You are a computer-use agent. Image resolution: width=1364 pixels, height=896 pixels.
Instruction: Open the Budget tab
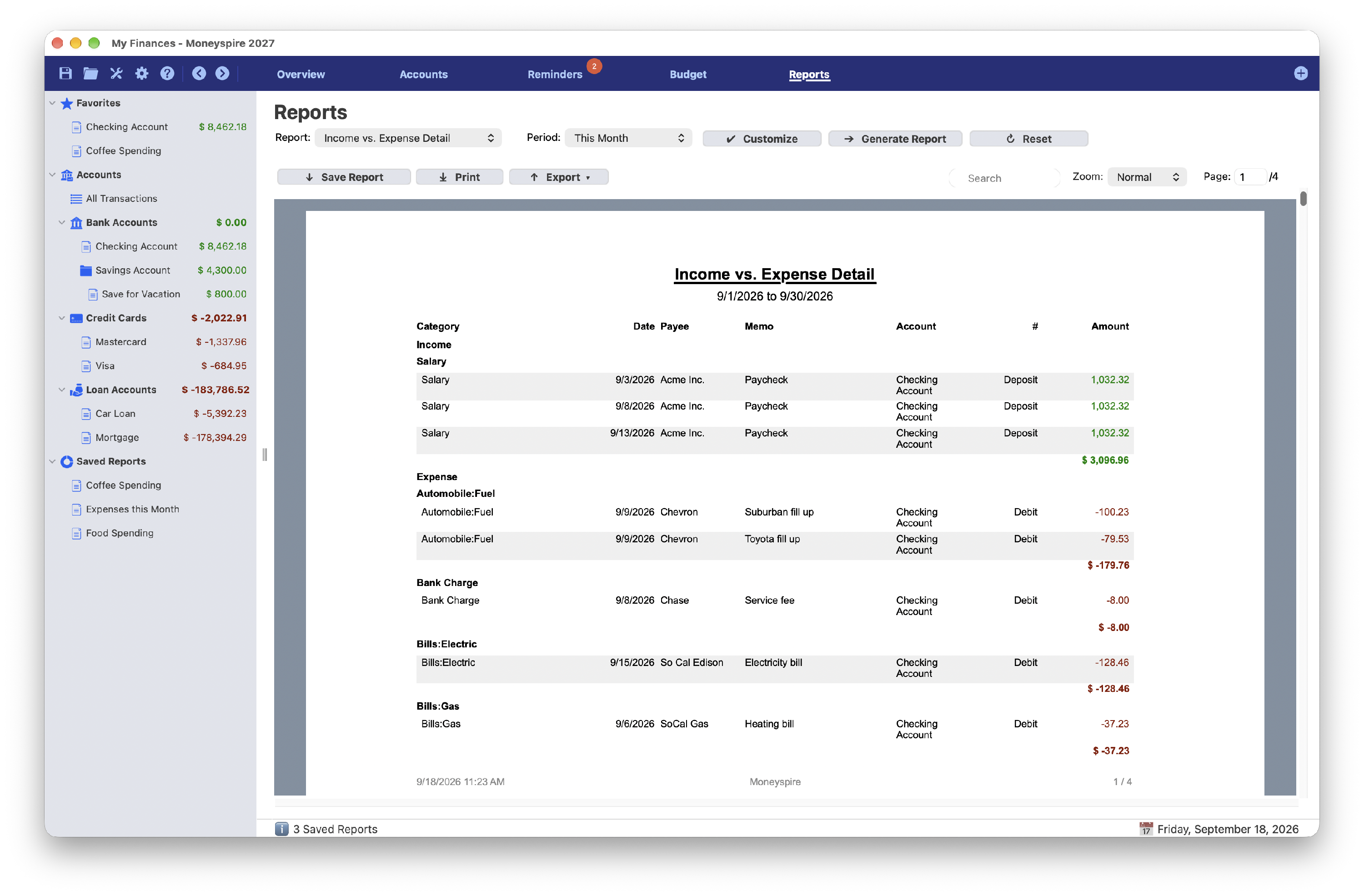coord(688,75)
